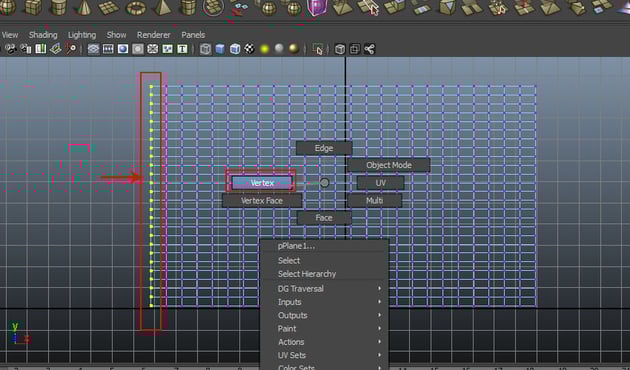Choose Vertex in the marking menu

coord(262,183)
